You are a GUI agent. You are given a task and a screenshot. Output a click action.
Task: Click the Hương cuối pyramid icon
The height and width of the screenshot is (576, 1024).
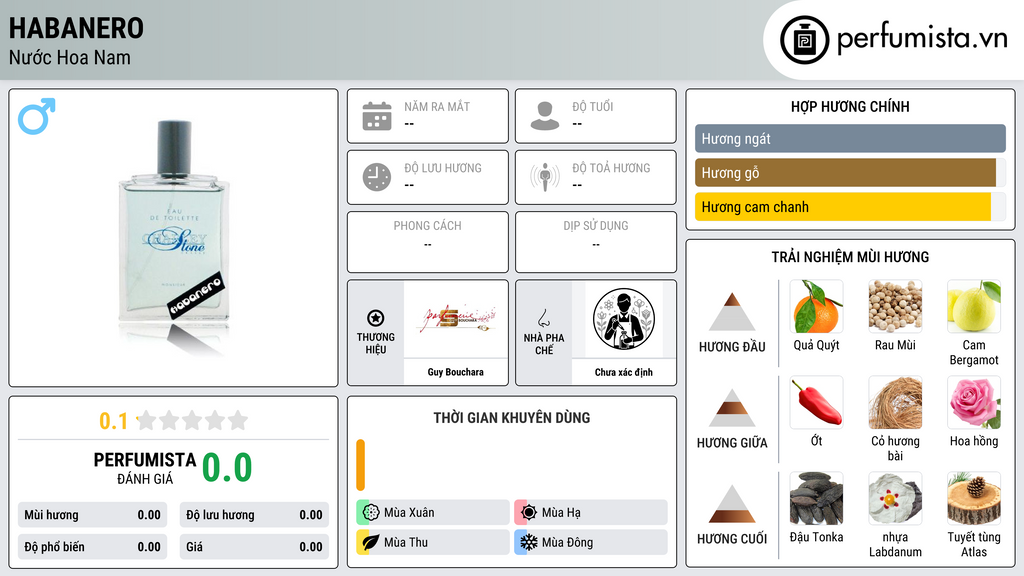coord(732,504)
